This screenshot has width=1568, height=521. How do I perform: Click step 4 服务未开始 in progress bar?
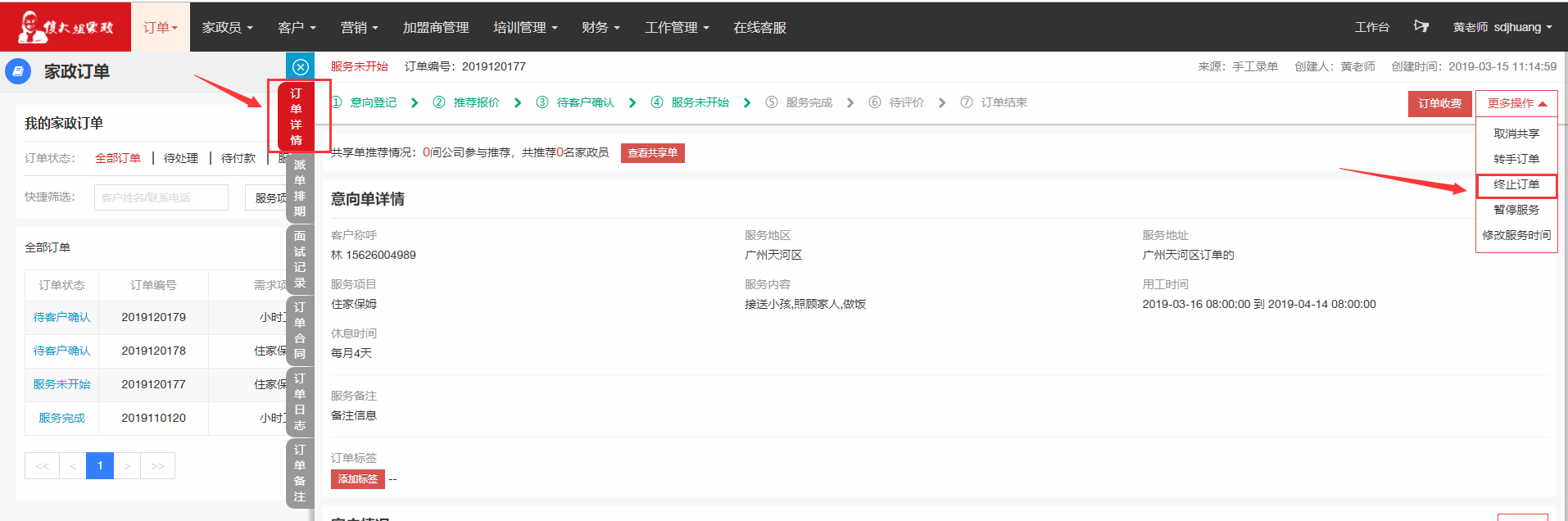pos(690,102)
